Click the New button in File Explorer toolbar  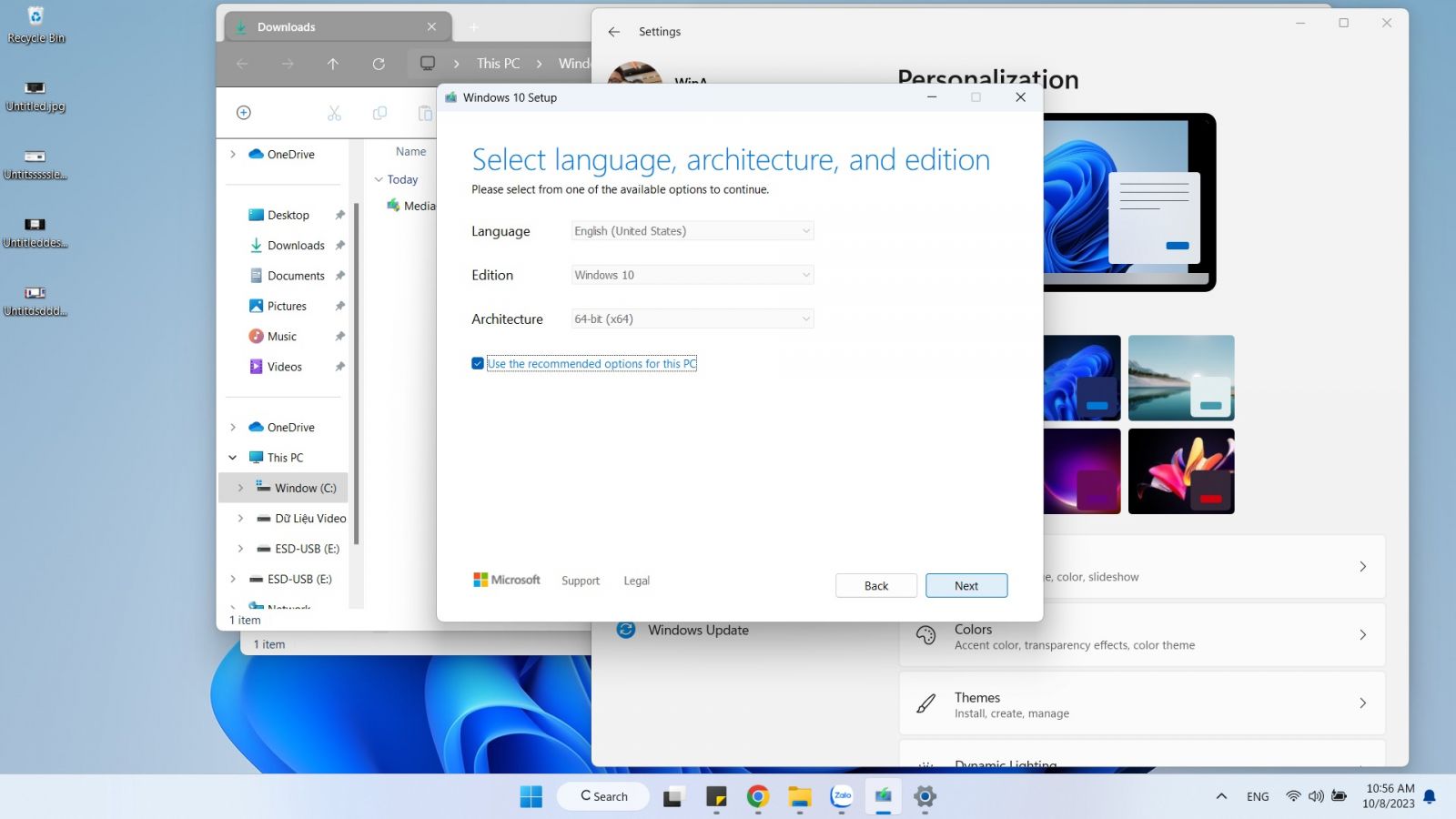tap(244, 113)
